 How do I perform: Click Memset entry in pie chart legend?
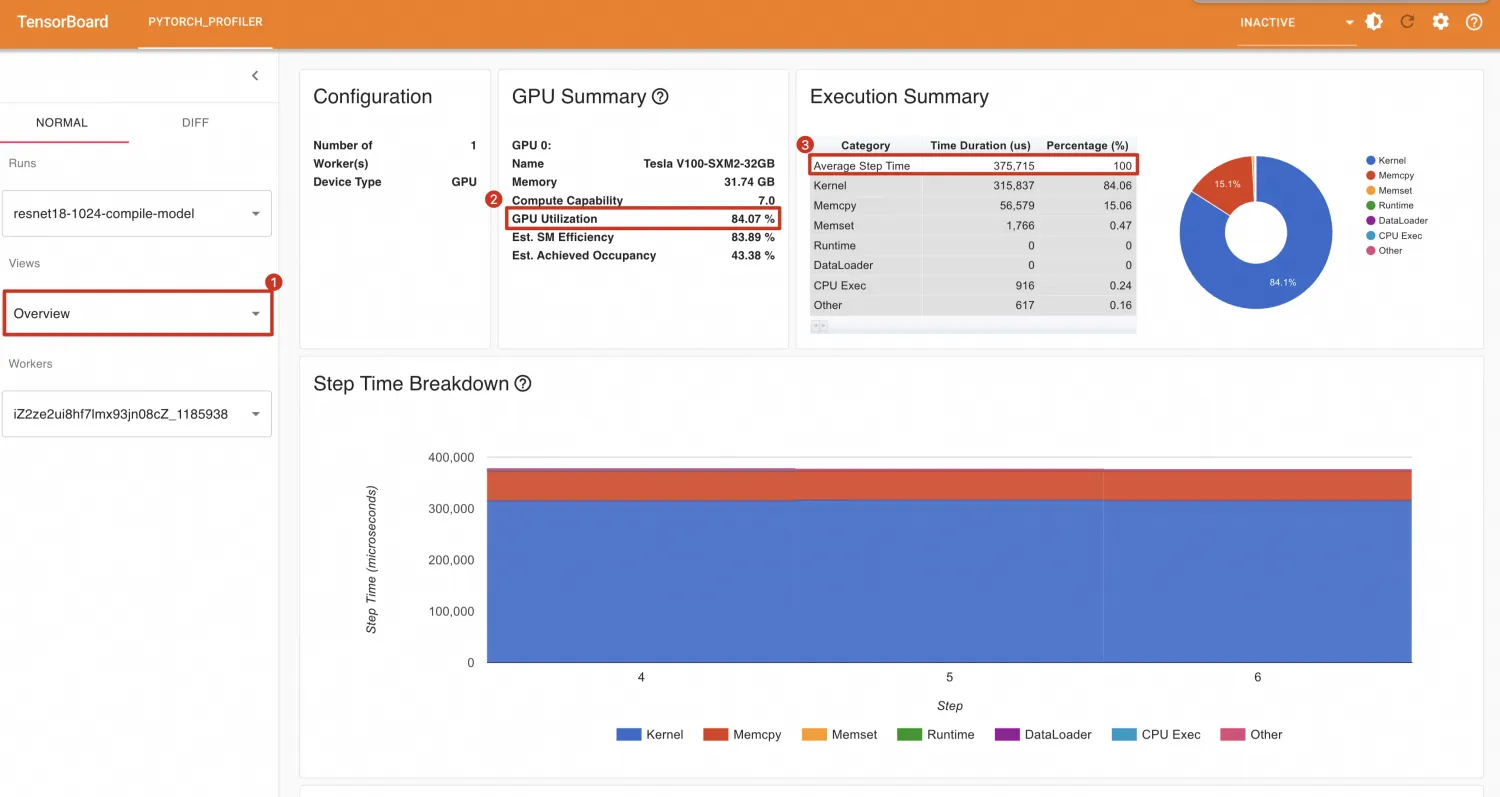[x=1389, y=190]
